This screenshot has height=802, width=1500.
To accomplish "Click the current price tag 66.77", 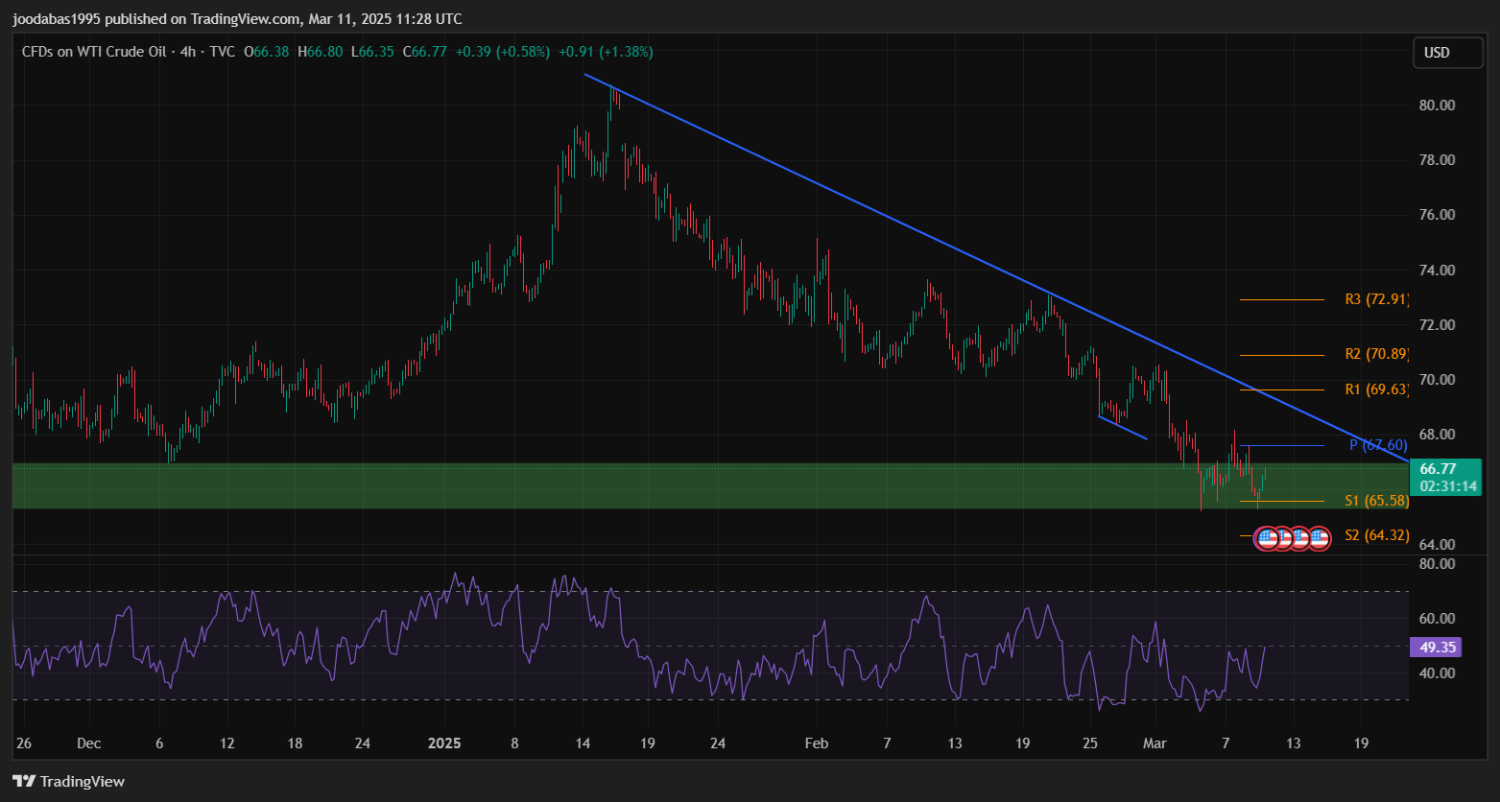I will pyautogui.click(x=1444, y=468).
